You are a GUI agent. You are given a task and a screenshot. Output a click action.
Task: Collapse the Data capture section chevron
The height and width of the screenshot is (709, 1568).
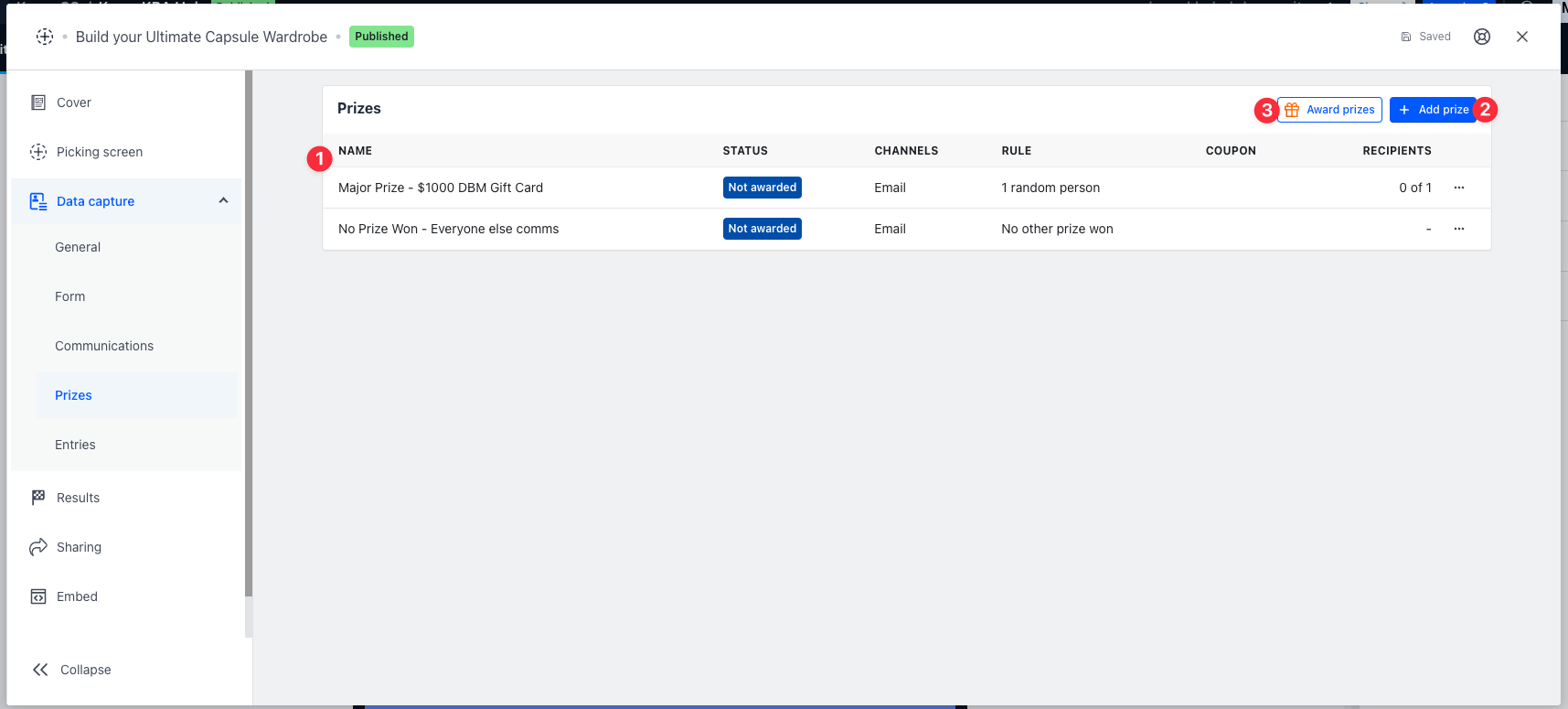[x=223, y=201]
